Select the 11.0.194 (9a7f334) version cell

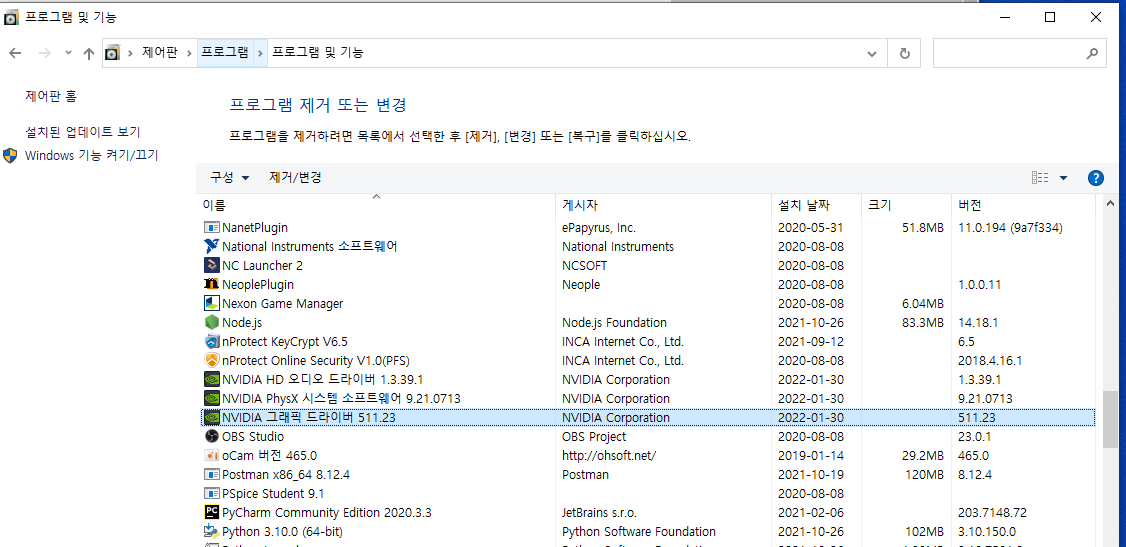(x=1010, y=228)
